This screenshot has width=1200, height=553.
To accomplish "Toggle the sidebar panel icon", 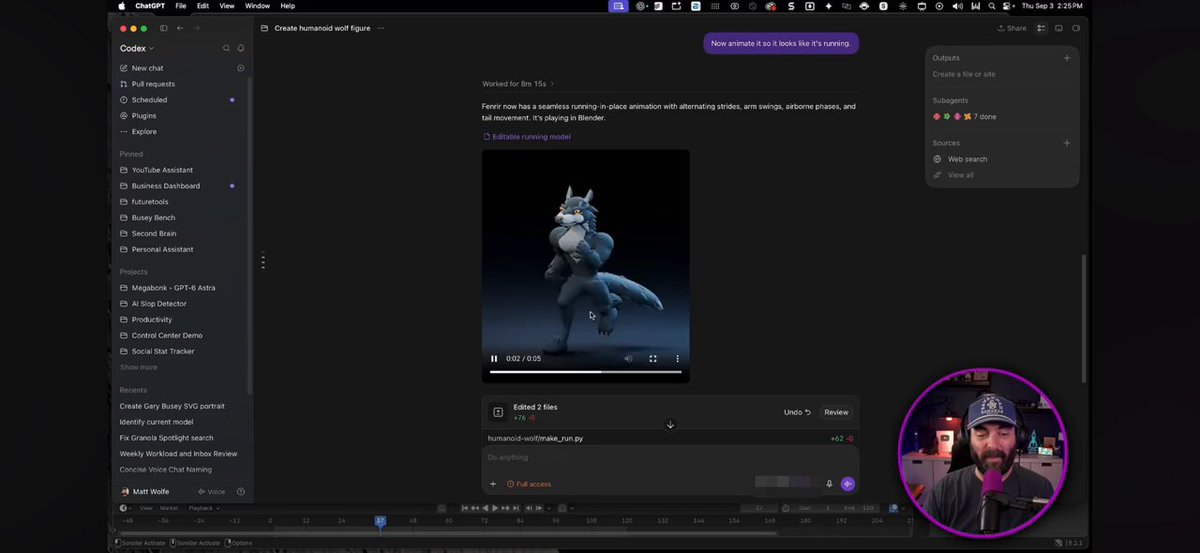I will point(164,28).
